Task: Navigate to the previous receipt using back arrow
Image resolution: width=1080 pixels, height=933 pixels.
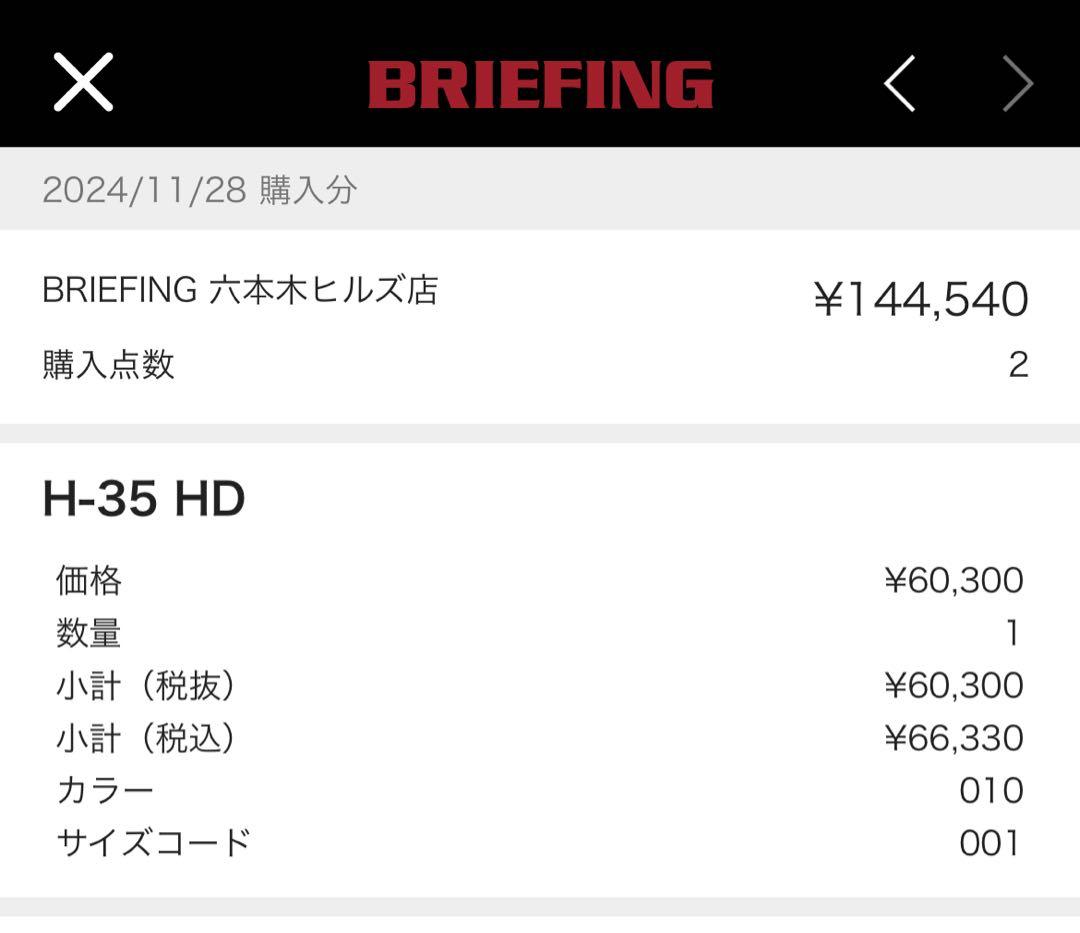Action: click(x=898, y=82)
